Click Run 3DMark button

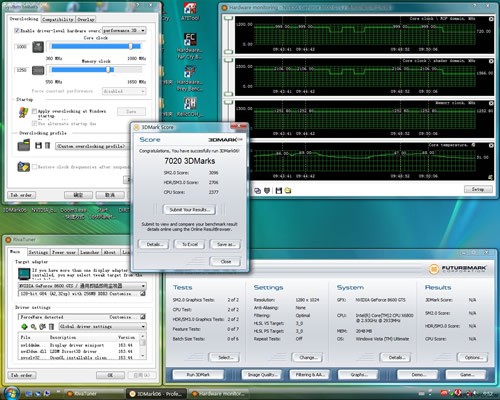pos(198,375)
